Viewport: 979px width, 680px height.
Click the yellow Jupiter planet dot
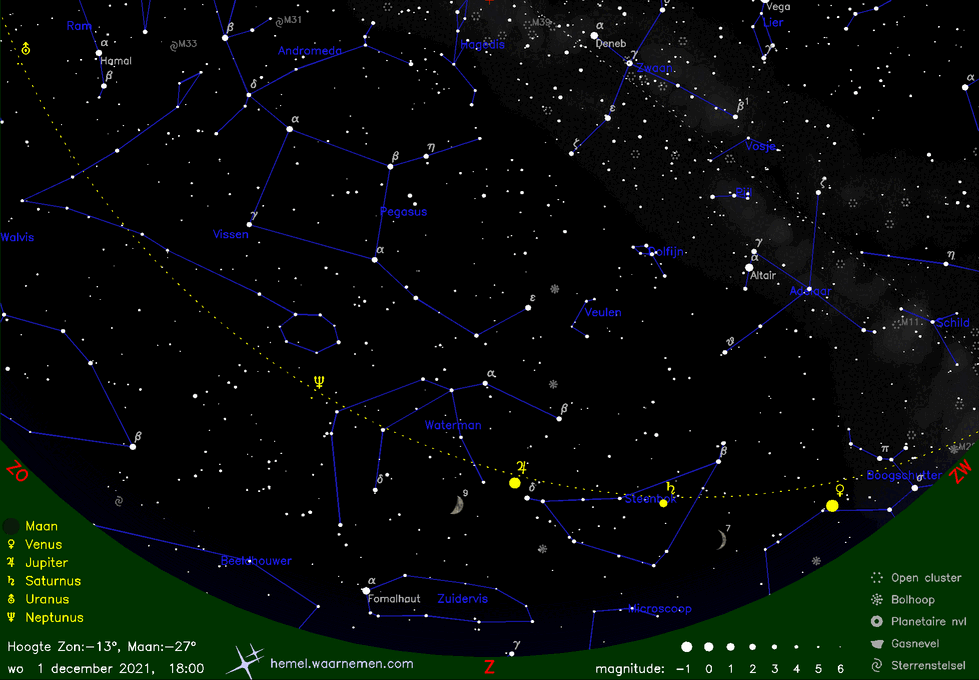click(x=515, y=483)
